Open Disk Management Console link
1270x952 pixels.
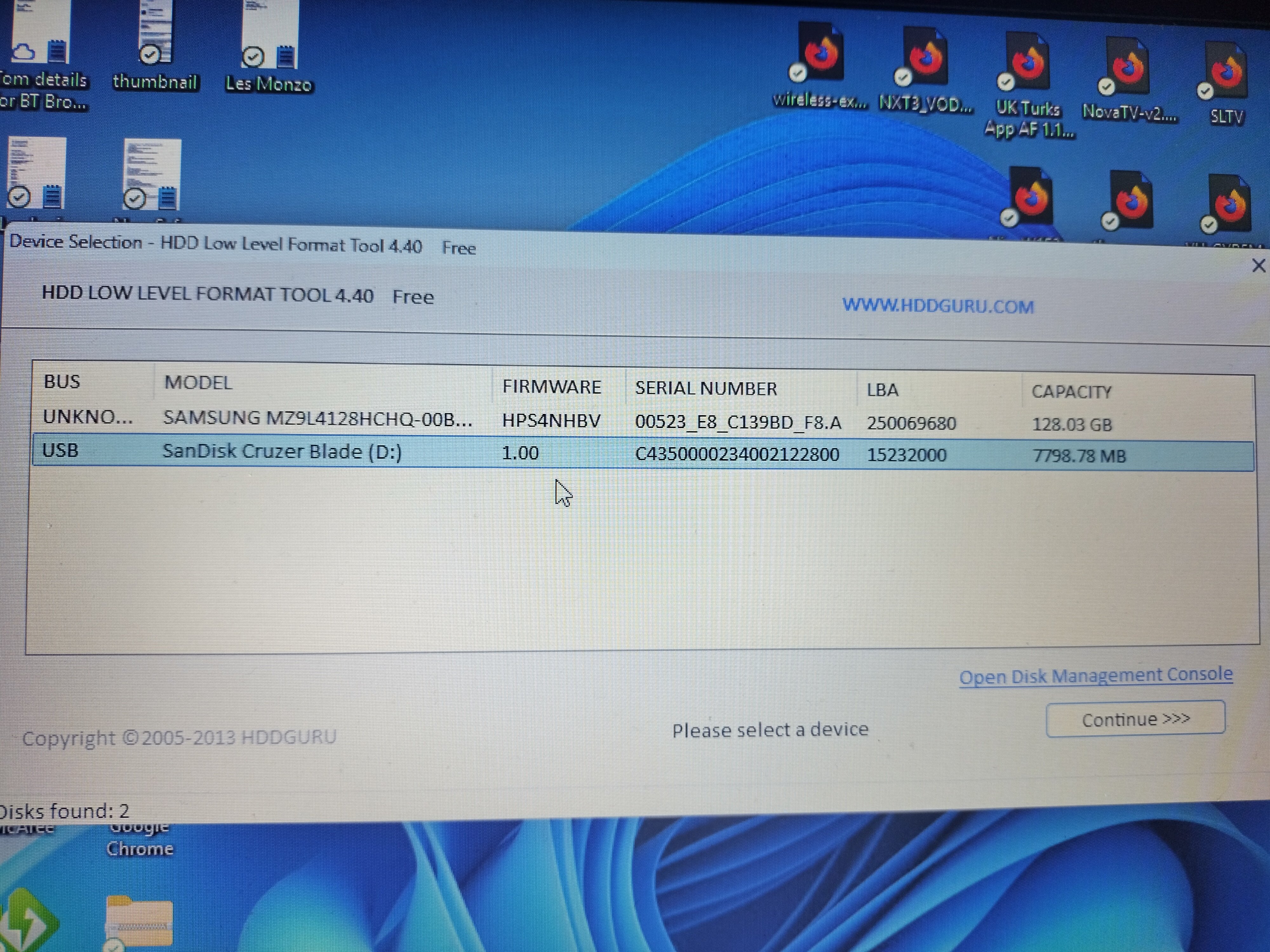1096,675
